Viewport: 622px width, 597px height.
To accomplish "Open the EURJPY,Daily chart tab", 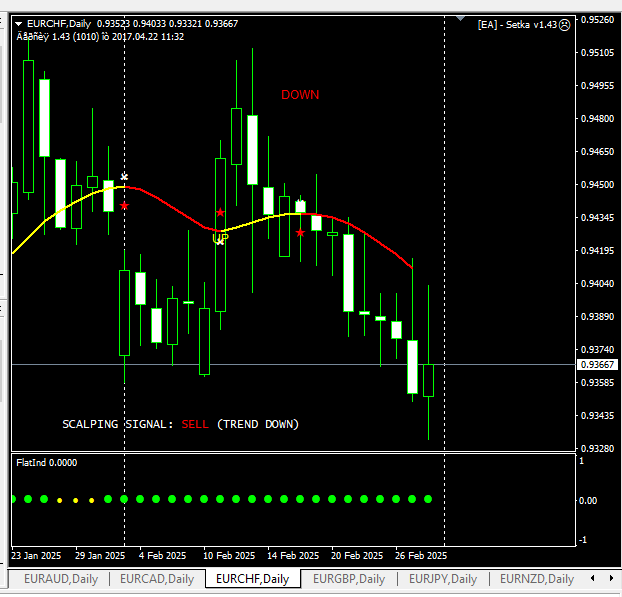I will [443, 579].
